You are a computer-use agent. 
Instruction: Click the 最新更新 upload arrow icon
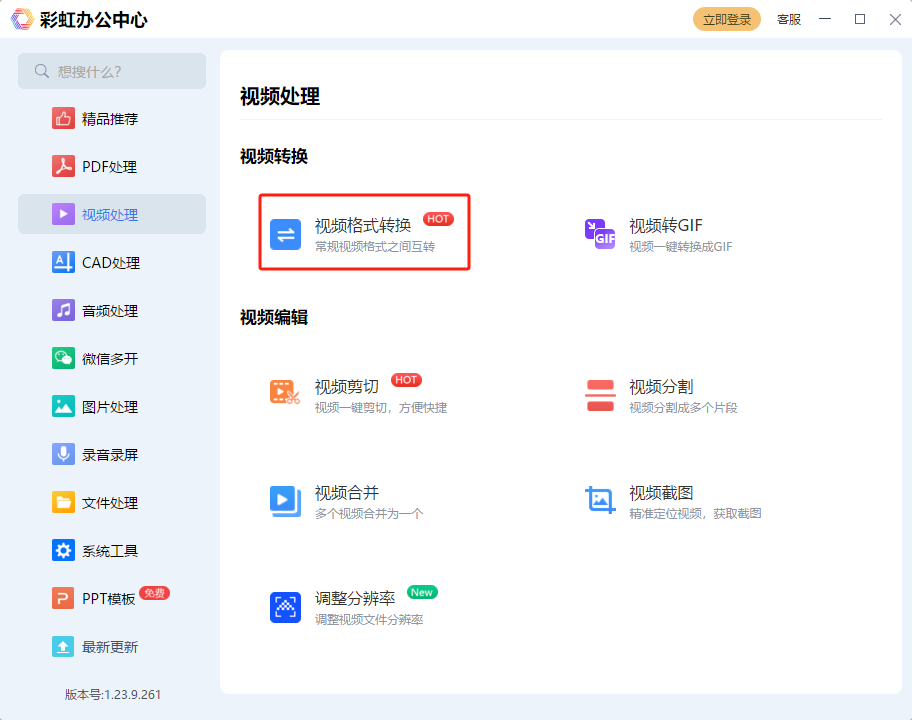tap(63, 646)
